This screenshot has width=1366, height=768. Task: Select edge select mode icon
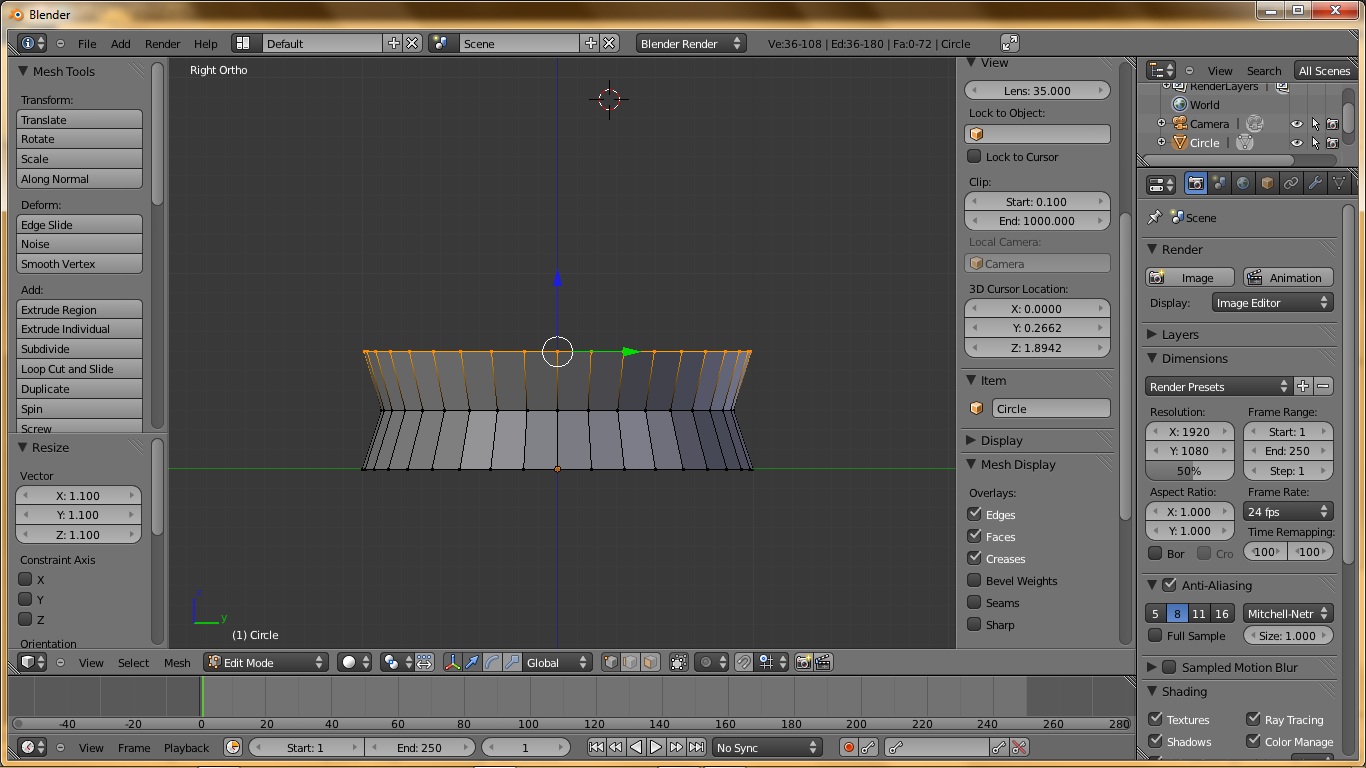[630, 662]
